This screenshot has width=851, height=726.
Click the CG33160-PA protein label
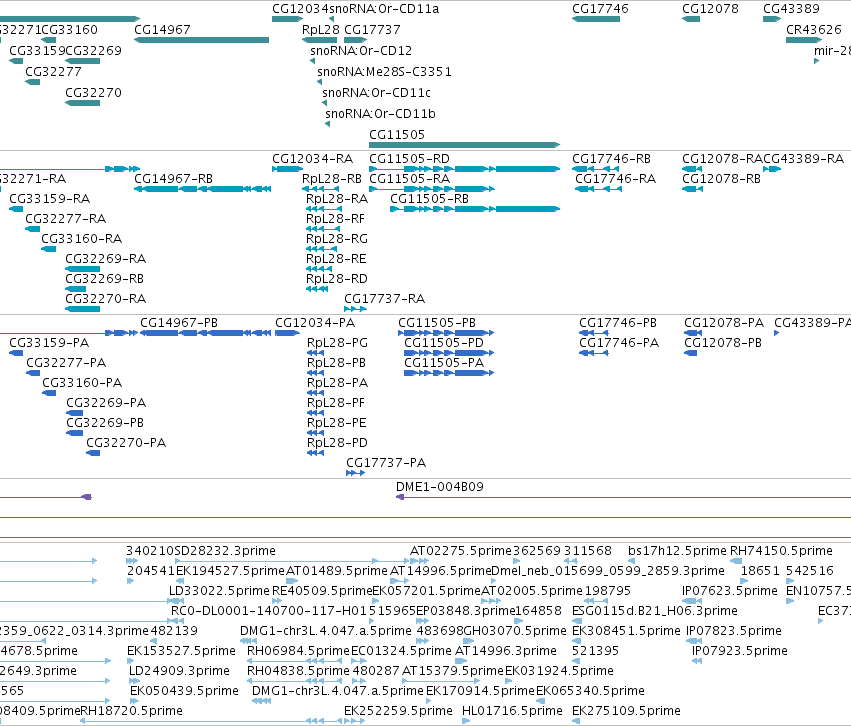pos(82,383)
